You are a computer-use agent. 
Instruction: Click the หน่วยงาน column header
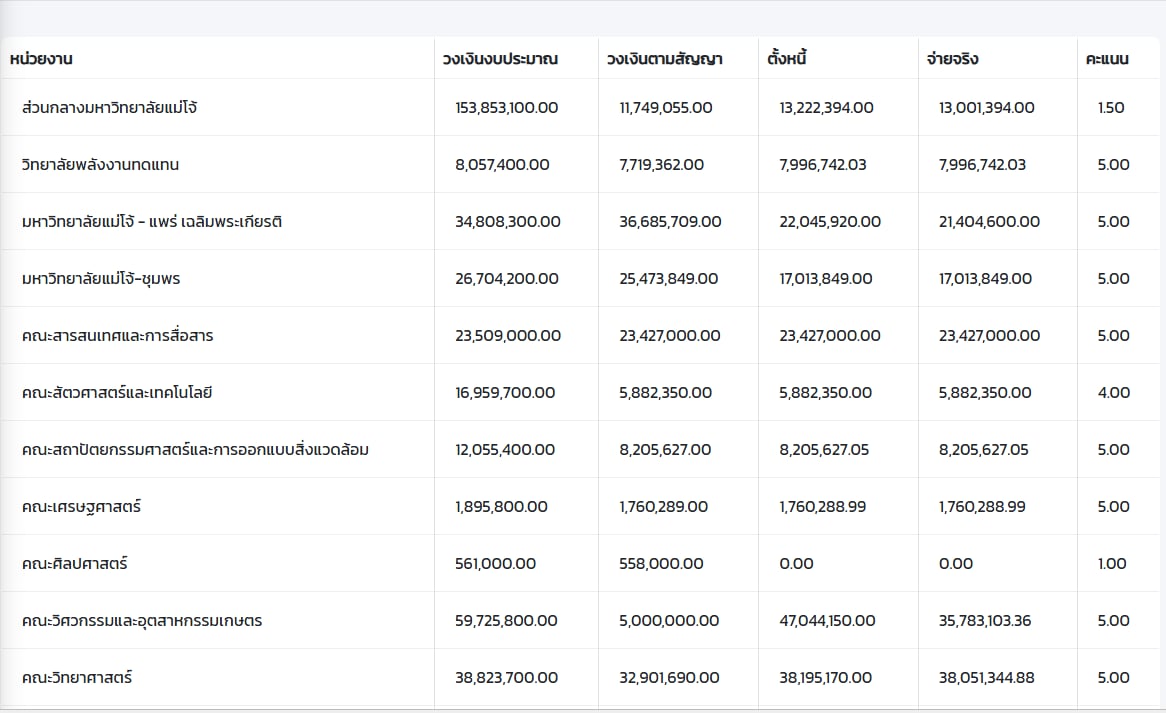(41, 59)
